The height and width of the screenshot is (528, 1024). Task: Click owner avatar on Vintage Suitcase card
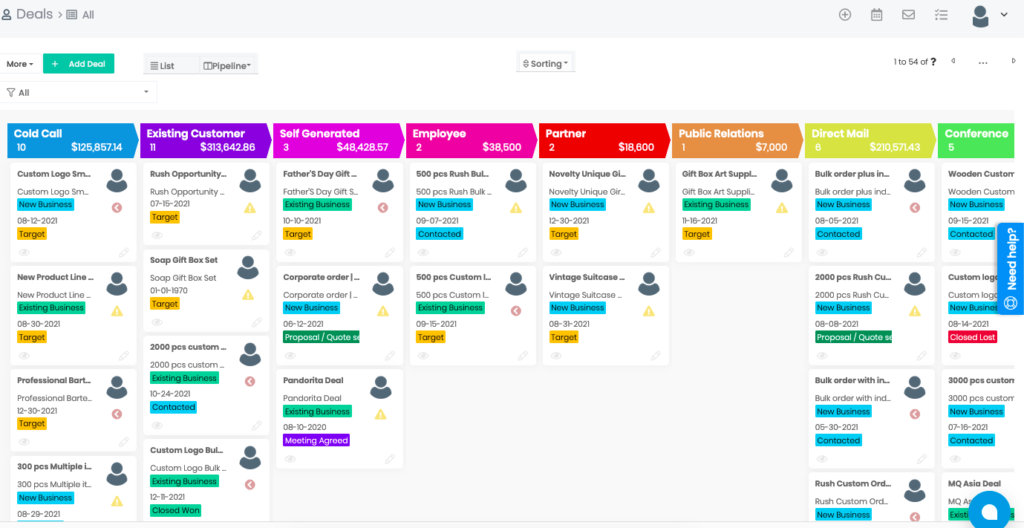pyautogui.click(x=648, y=284)
